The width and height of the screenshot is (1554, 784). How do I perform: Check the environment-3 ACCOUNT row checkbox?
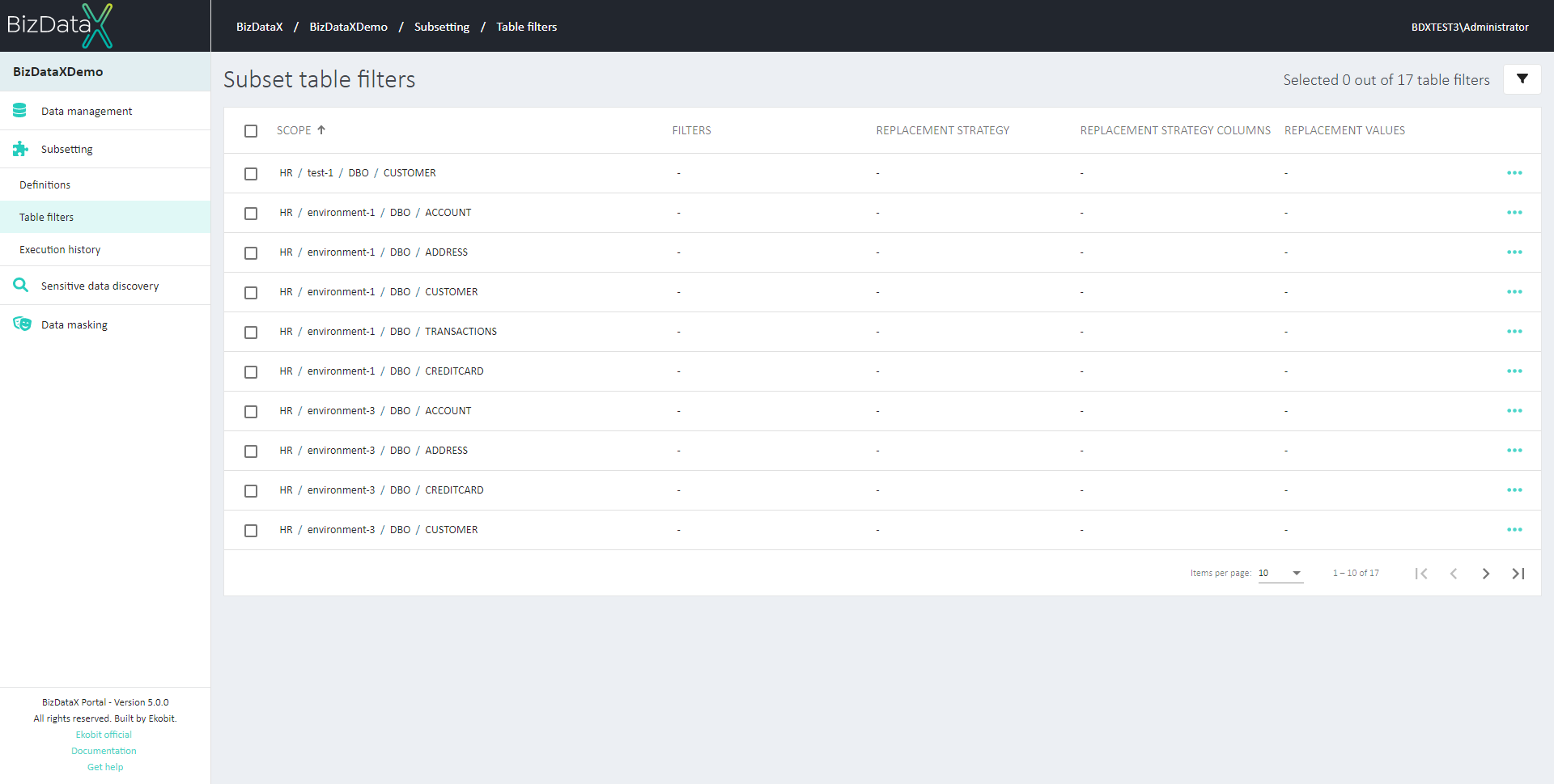tap(251, 412)
